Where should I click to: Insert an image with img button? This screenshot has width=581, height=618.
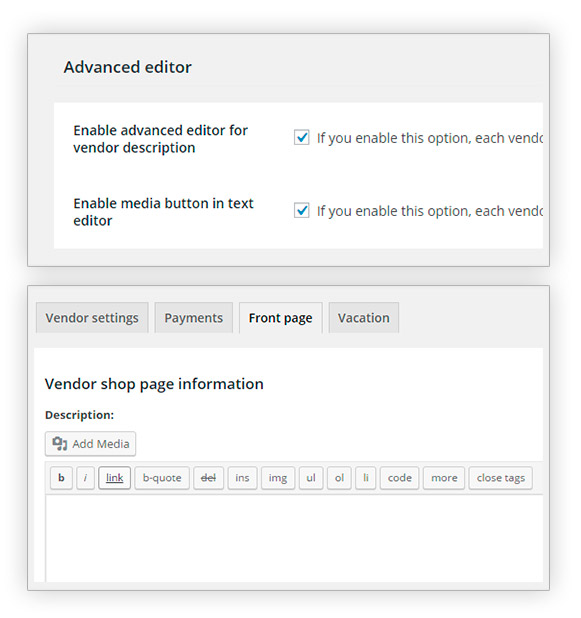[x=278, y=478]
